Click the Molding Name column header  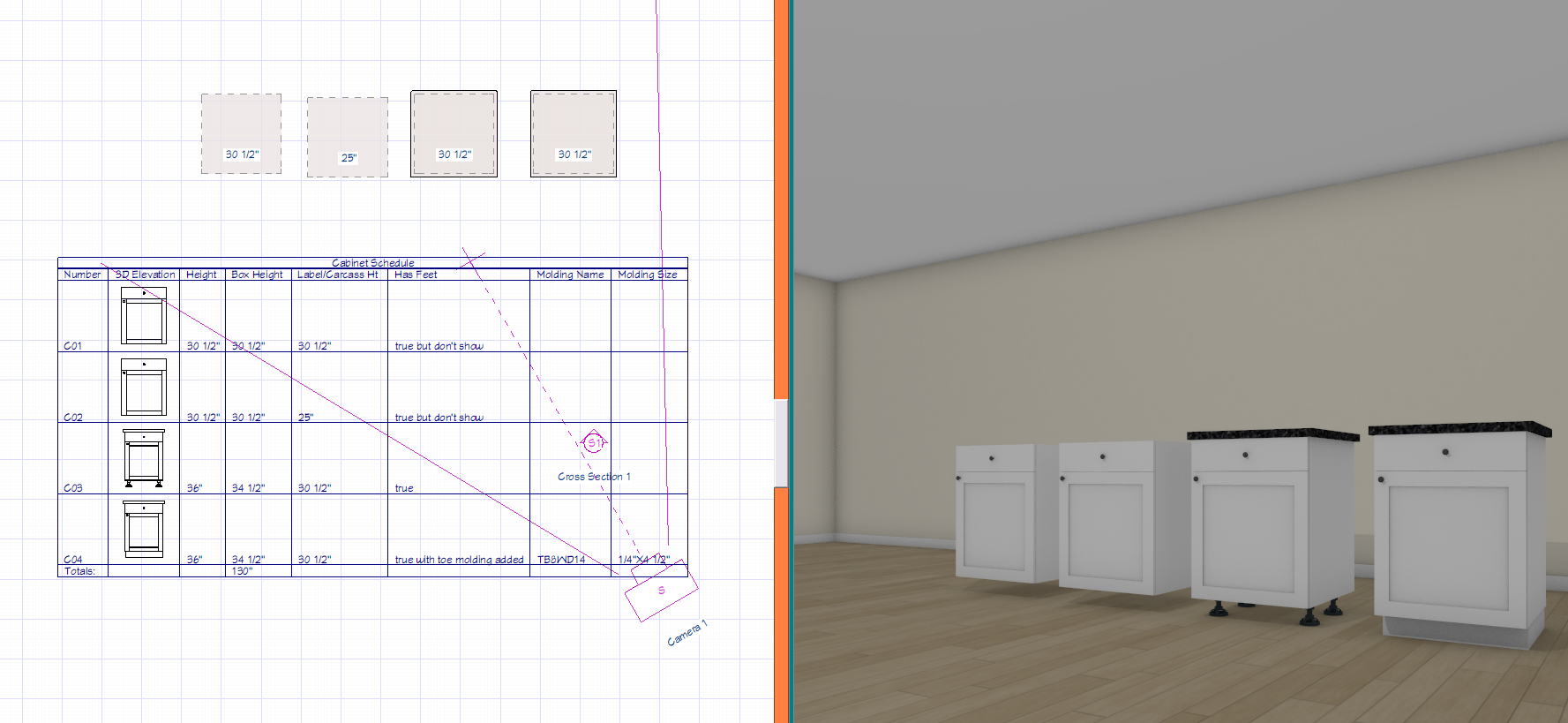[x=570, y=275]
